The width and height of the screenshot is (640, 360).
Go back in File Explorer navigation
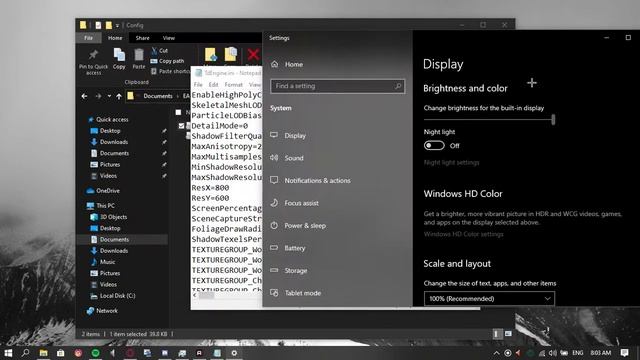pyautogui.click(x=84, y=96)
